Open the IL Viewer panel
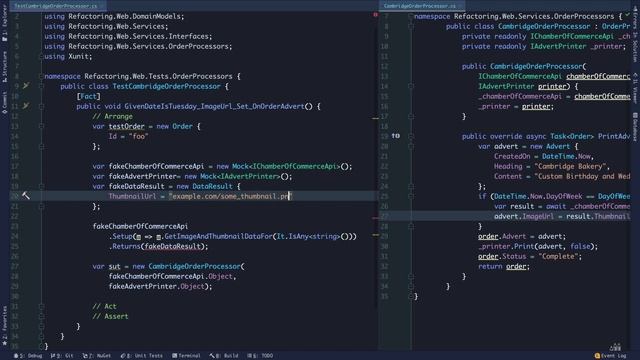Viewport: 640px width, 360px height. (x=635, y=88)
